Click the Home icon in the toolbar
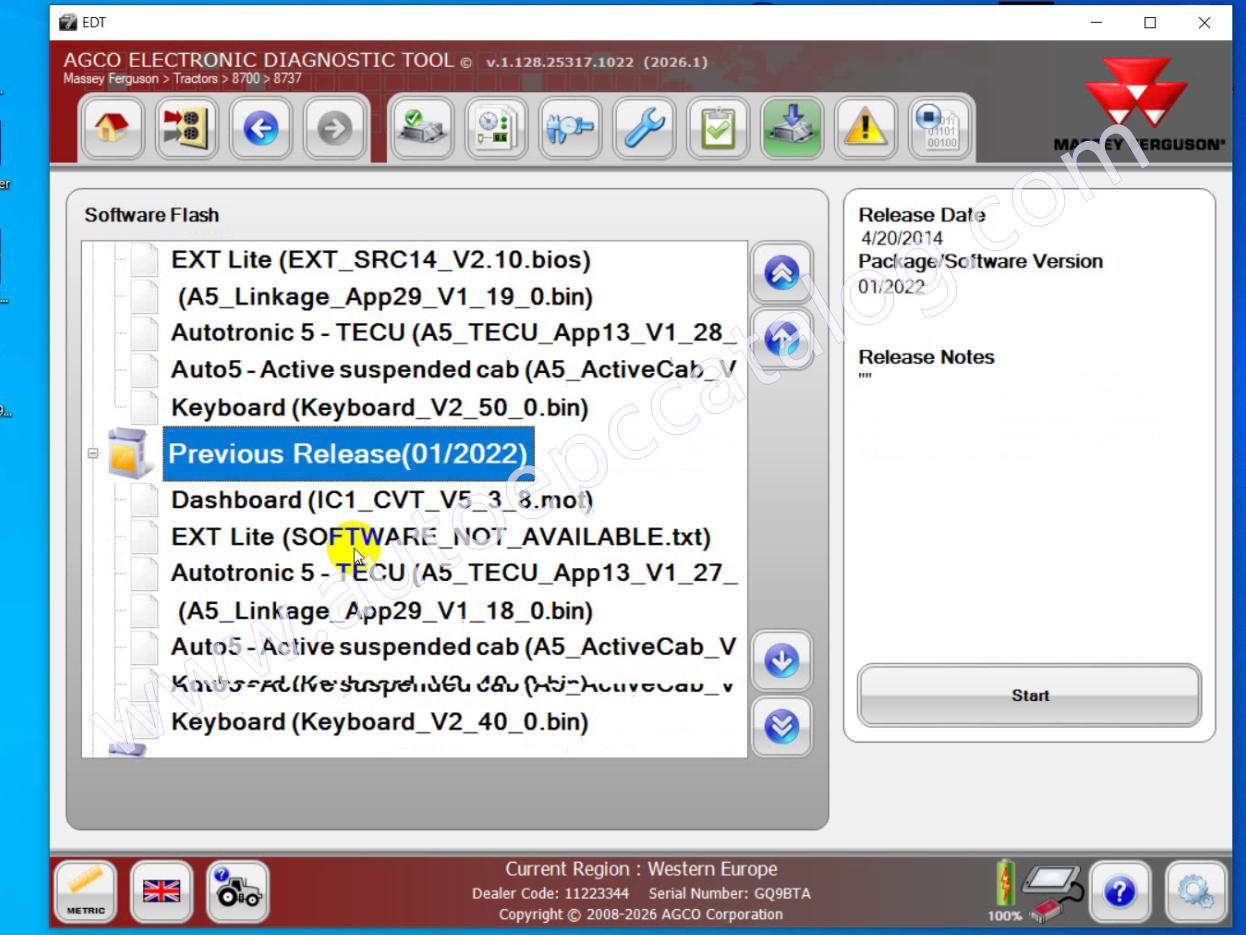 pos(112,128)
